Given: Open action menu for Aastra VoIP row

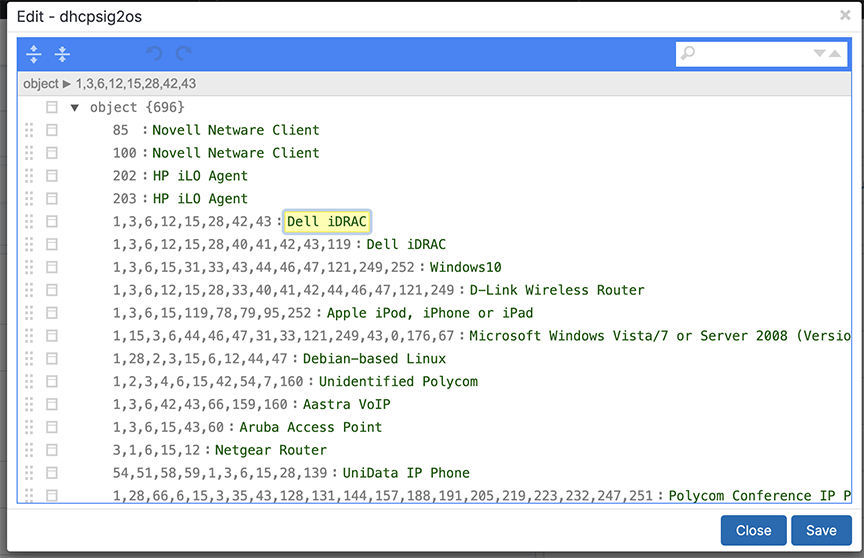Looking at the screenshot, I should point(52,404).
